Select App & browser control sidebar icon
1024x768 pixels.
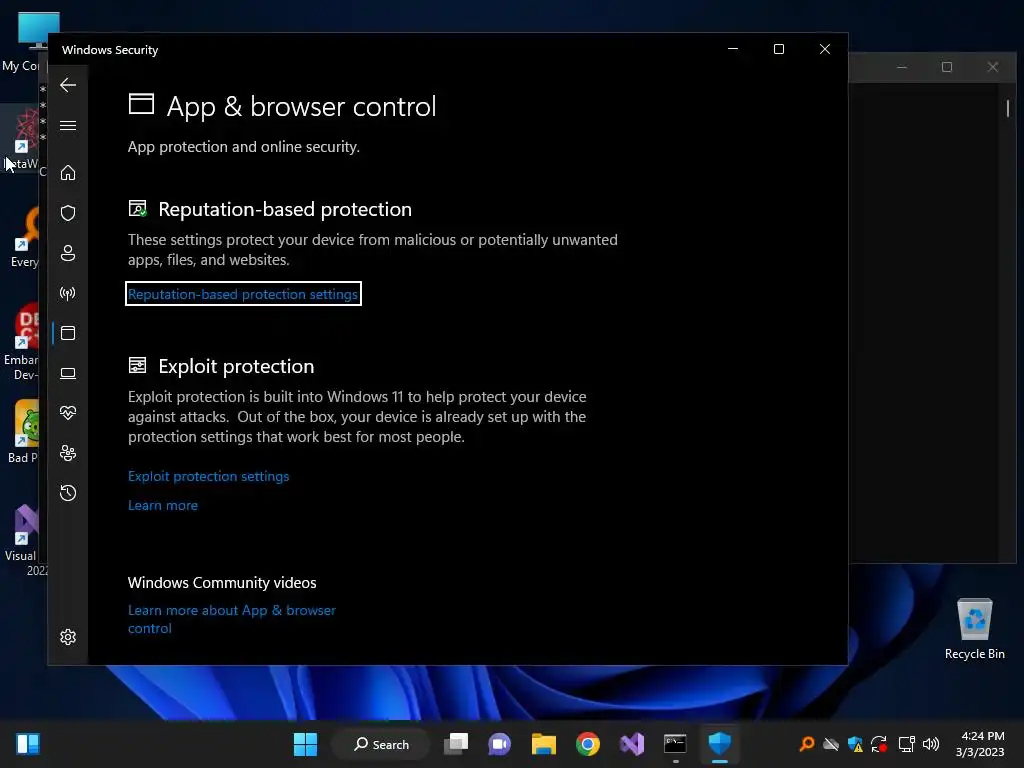click(68, 333)
